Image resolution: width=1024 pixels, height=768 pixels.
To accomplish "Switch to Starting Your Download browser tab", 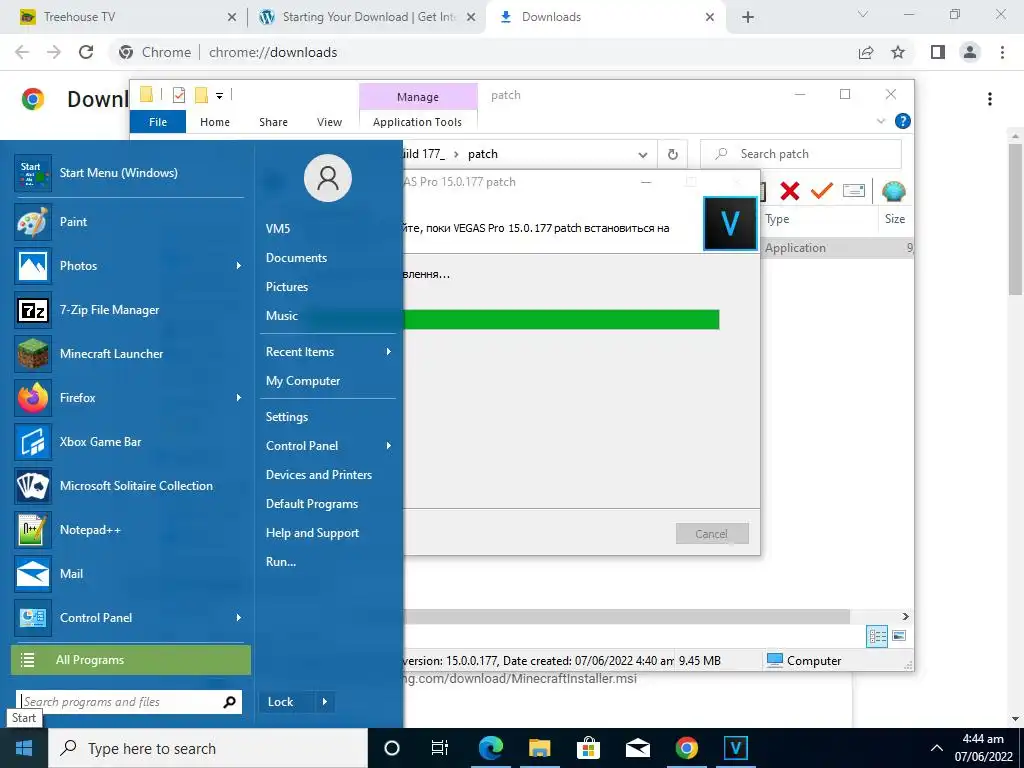I will click(x=367, y=17).
